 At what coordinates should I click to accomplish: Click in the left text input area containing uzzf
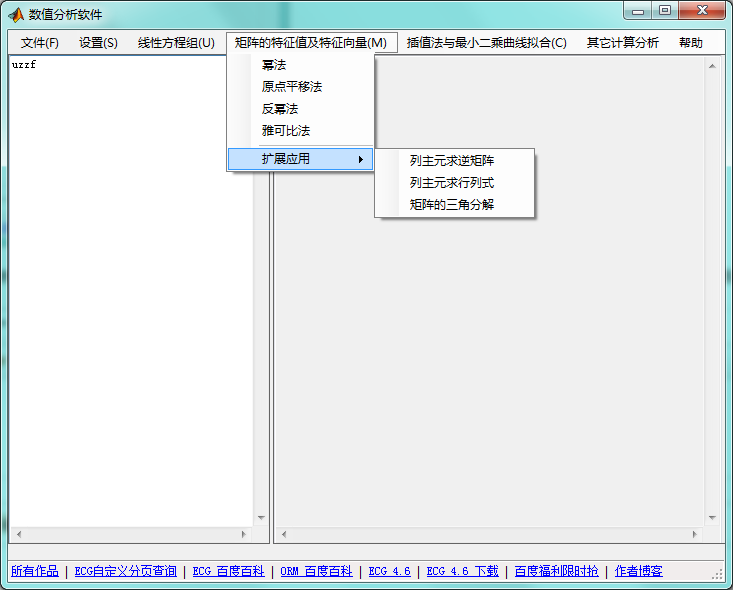(x=131, y=292)
